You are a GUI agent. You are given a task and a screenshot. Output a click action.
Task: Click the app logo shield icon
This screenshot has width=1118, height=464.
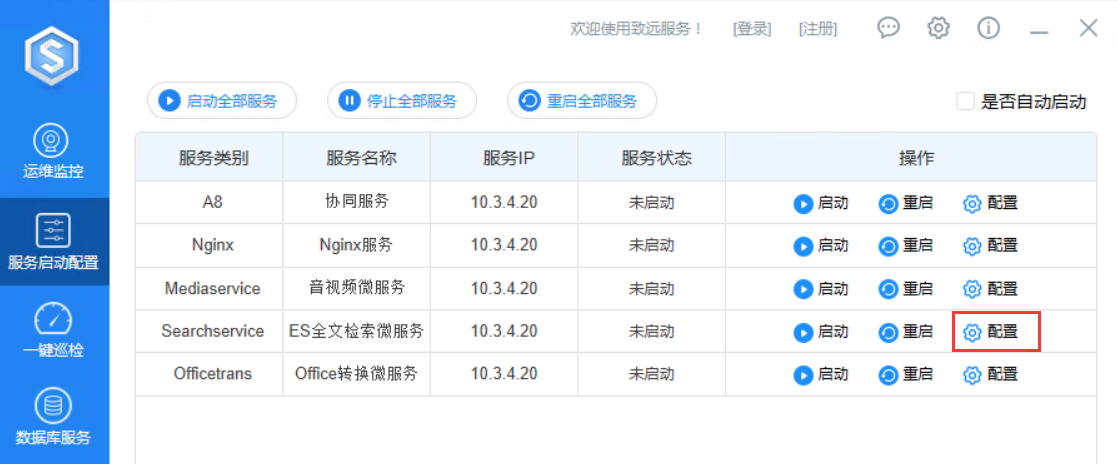[53, 57]
